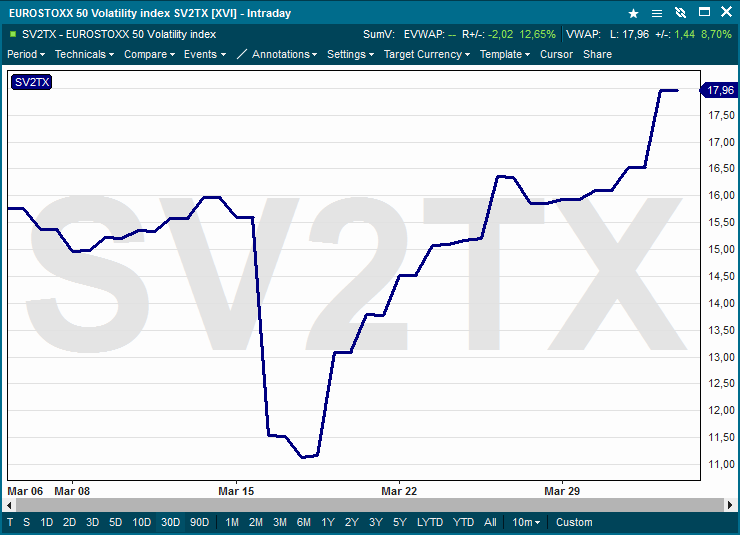
Task: Click the scrollbar right arrow
Action: point(730,505)
